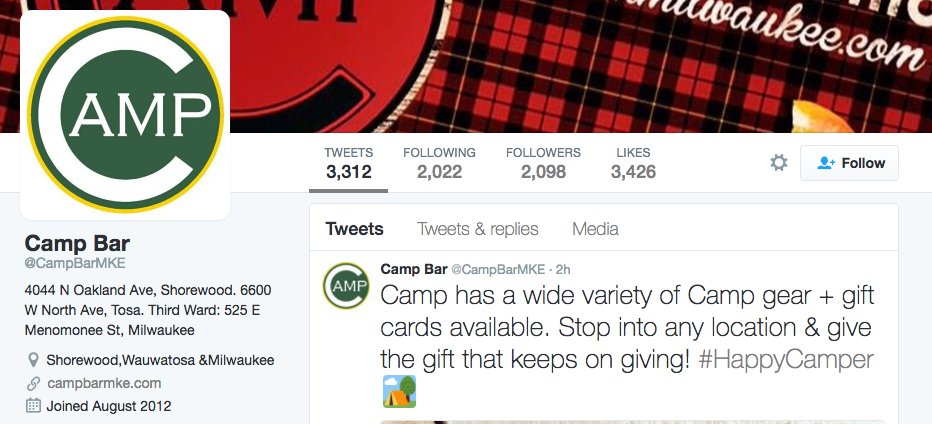
Task: Click the Camp Bar profile name heading
Action: [77, 243]
